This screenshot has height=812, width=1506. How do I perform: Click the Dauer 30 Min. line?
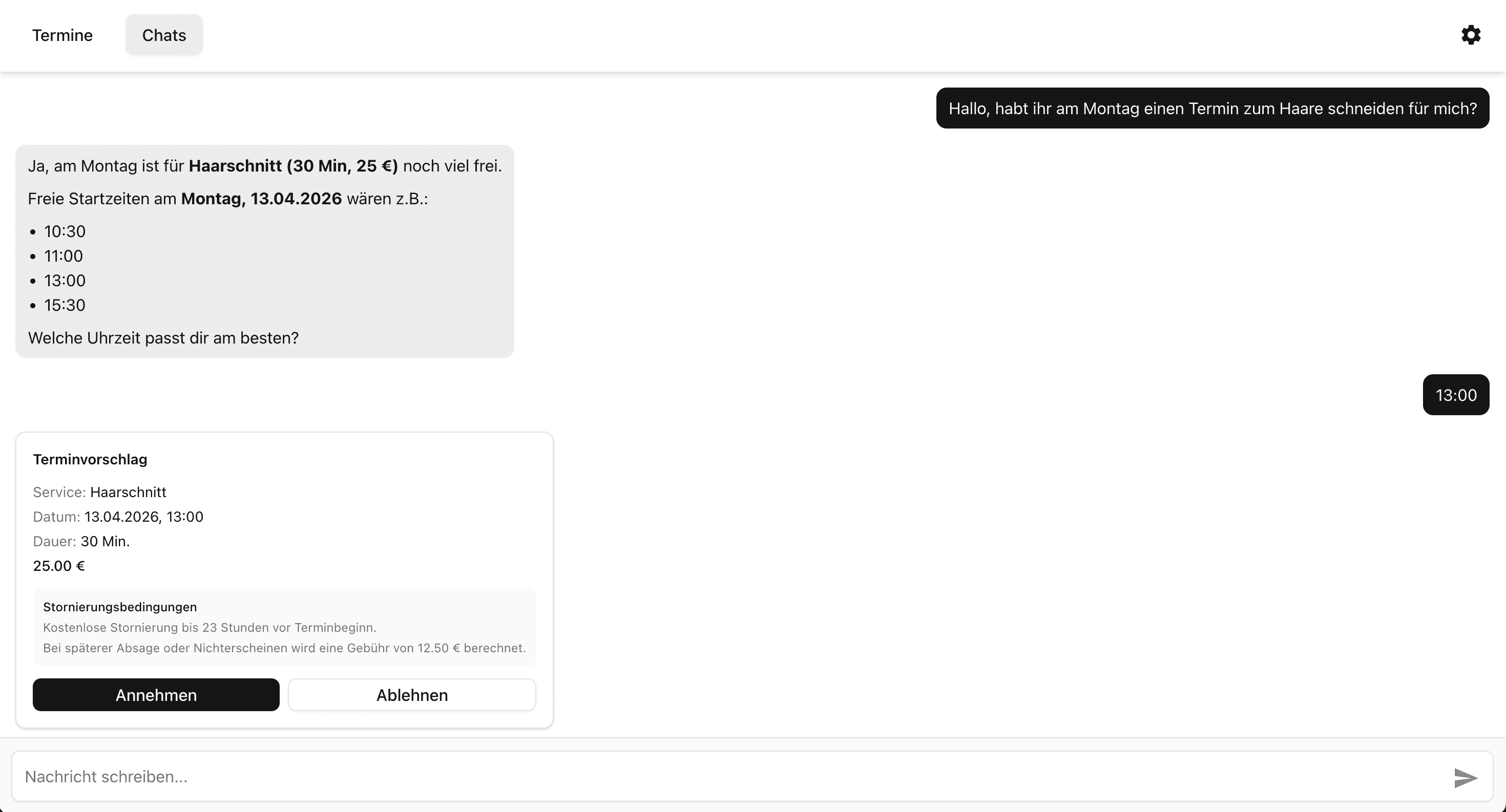click(81, 541)
